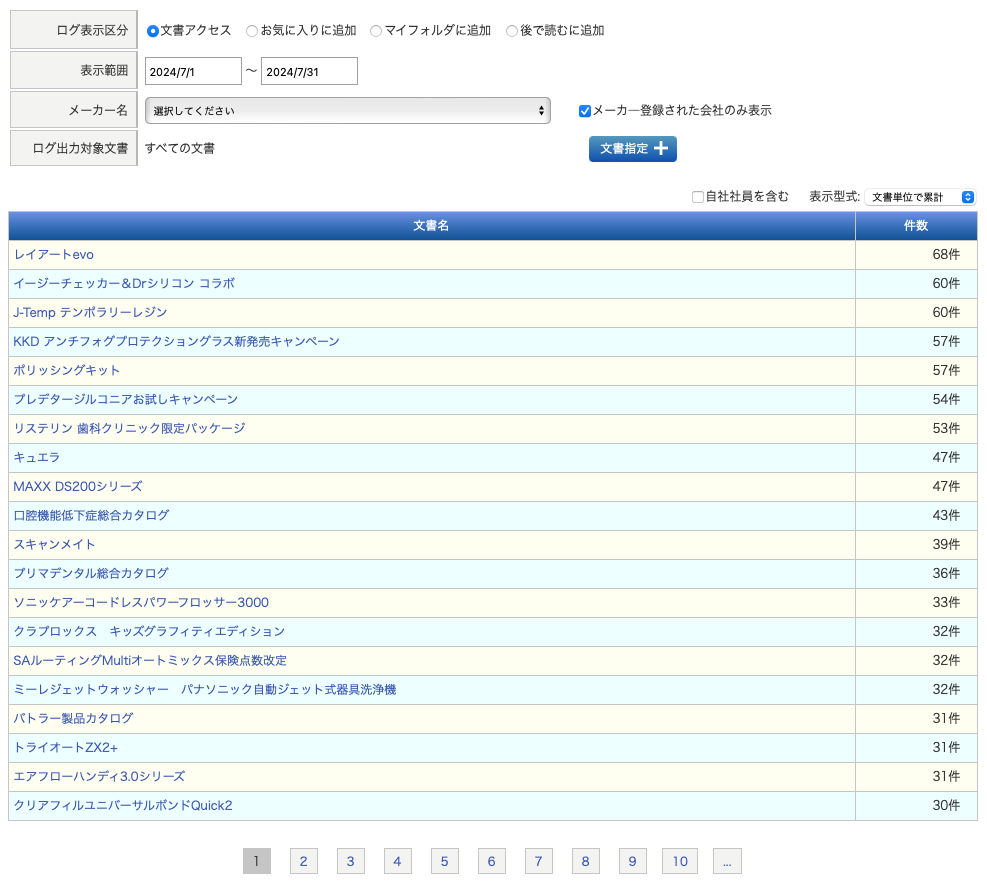Open ミーレジェットウォッシャー パナソニック link
987x892 pixels.
[205, 689]
